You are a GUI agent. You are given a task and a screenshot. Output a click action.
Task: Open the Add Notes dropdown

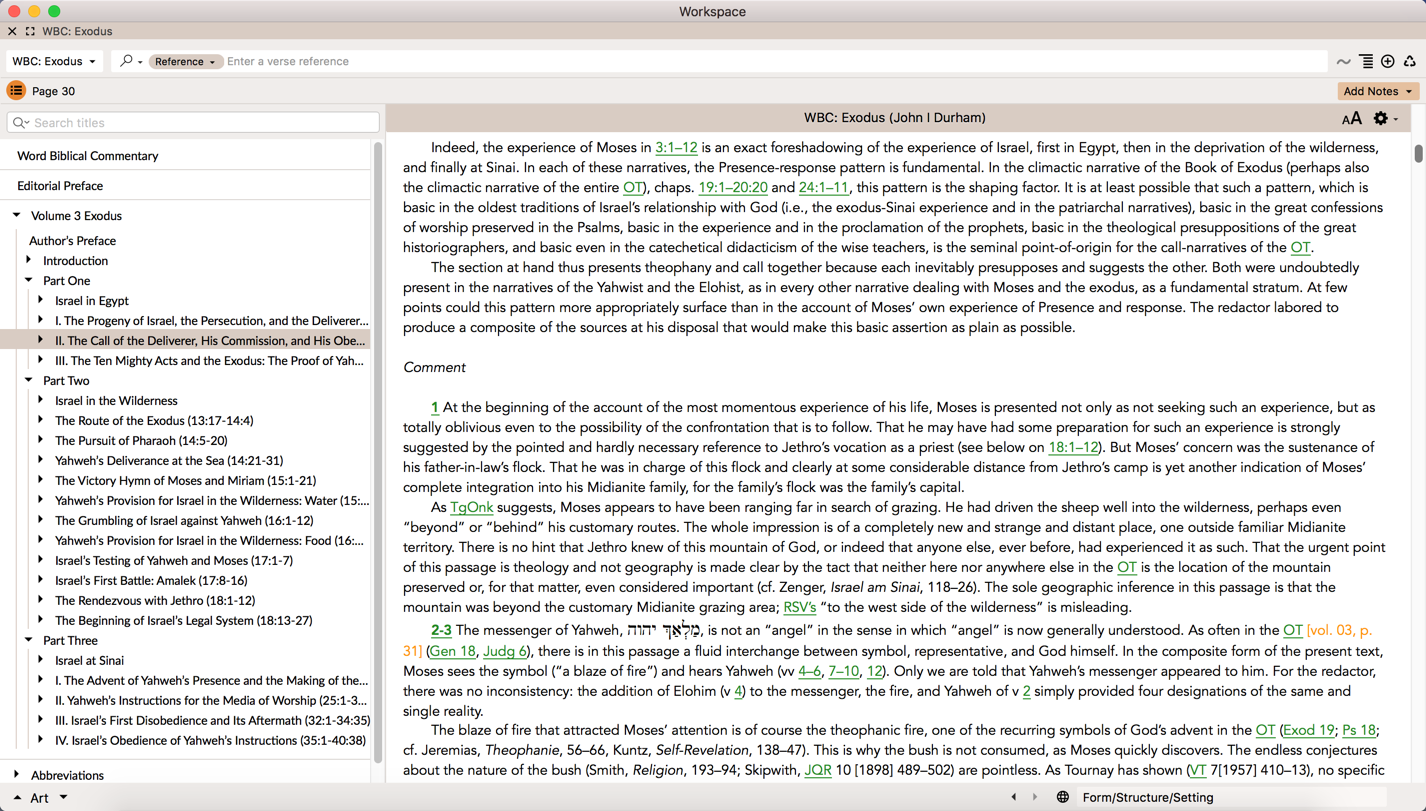pos(1378,91)
